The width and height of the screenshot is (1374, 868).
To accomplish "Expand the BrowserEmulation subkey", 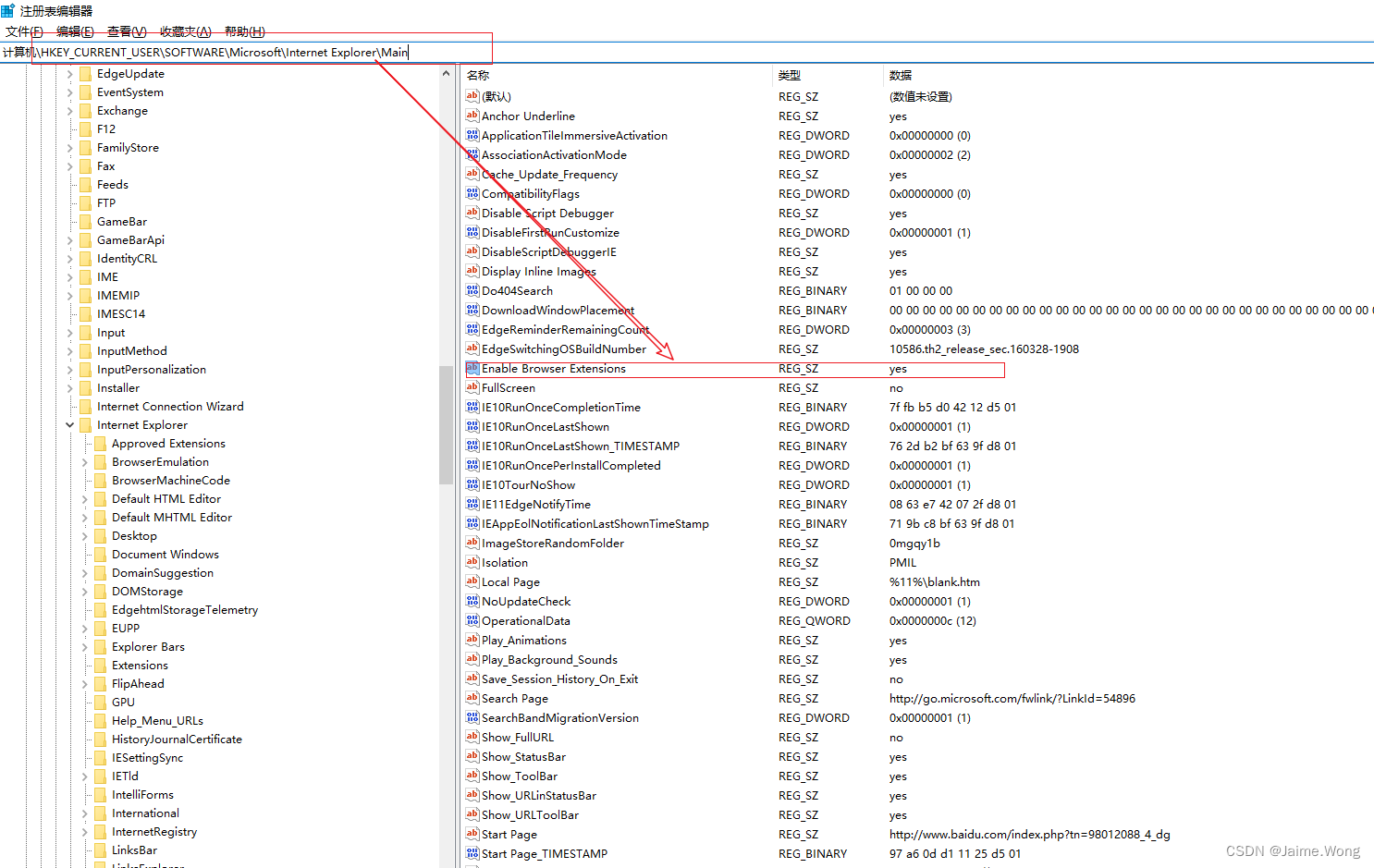I will point(84,462).
